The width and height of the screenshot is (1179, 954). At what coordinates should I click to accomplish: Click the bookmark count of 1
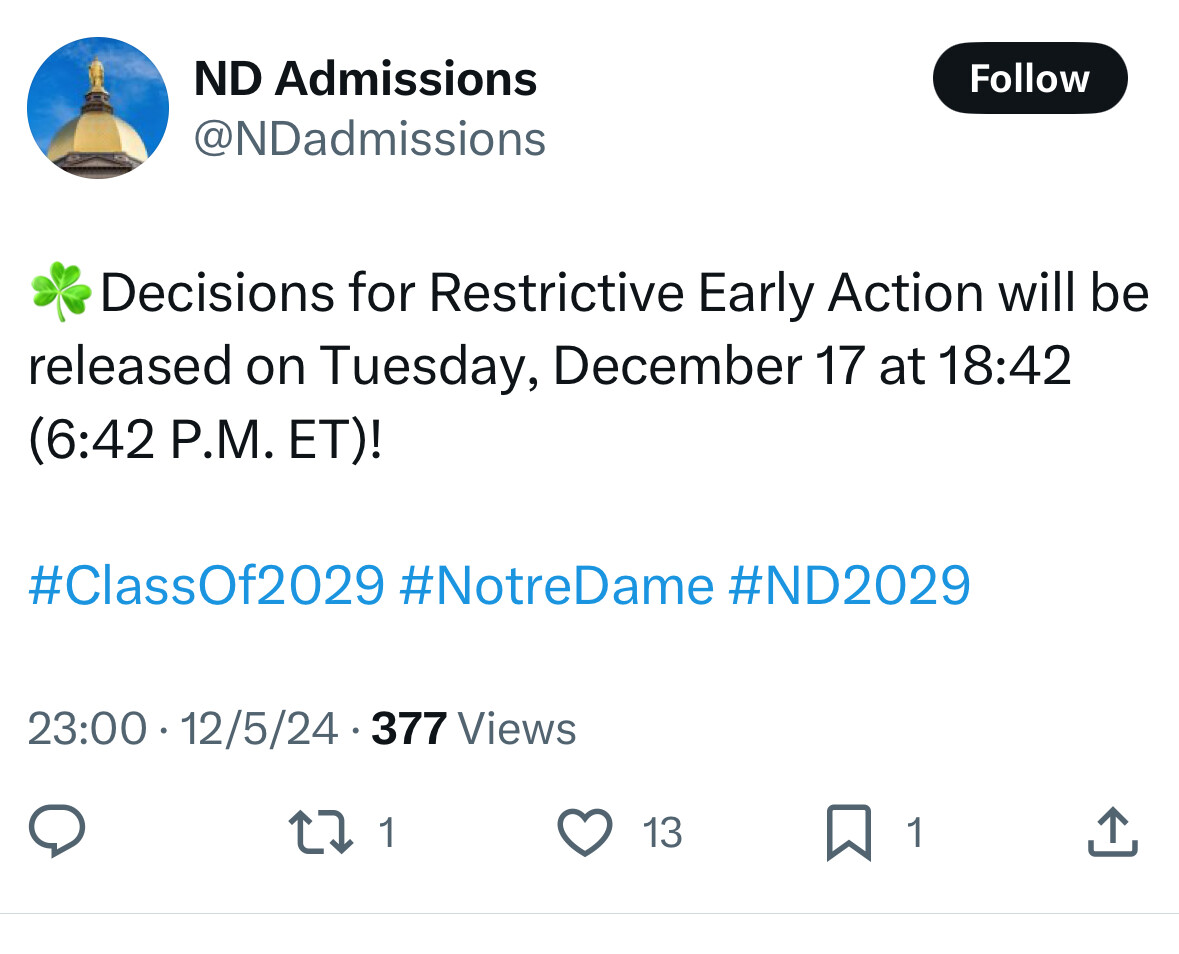pos(913,832)
